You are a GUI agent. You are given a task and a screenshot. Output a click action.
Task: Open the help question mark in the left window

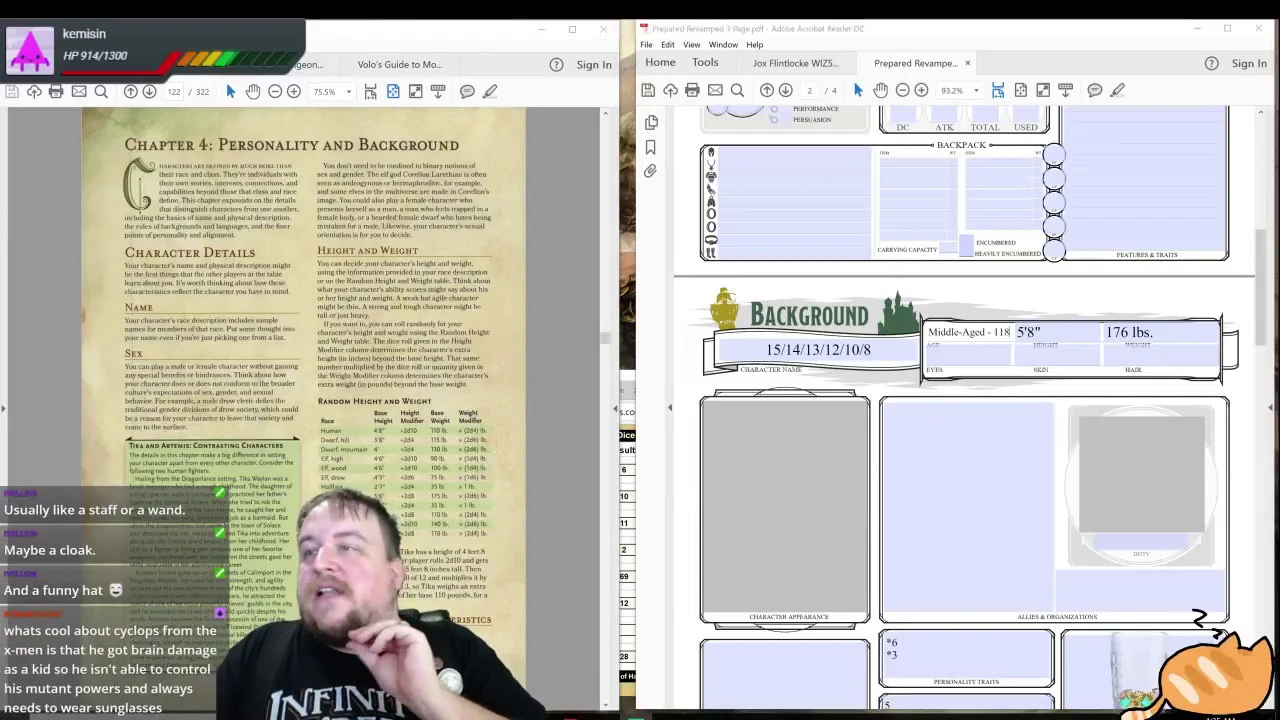(556, 65)
